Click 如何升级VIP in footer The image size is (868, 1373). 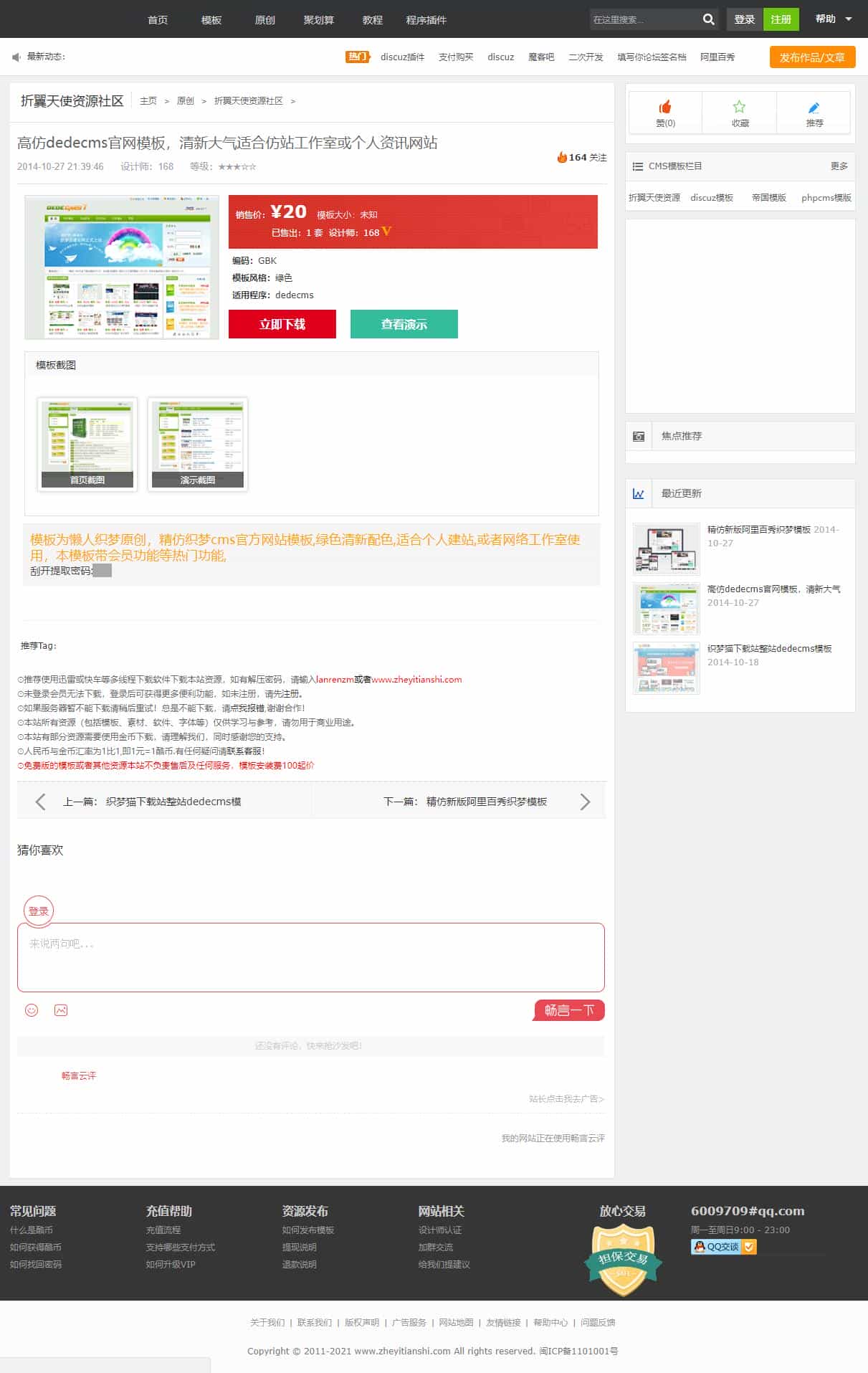click(x=171, y=1264)
